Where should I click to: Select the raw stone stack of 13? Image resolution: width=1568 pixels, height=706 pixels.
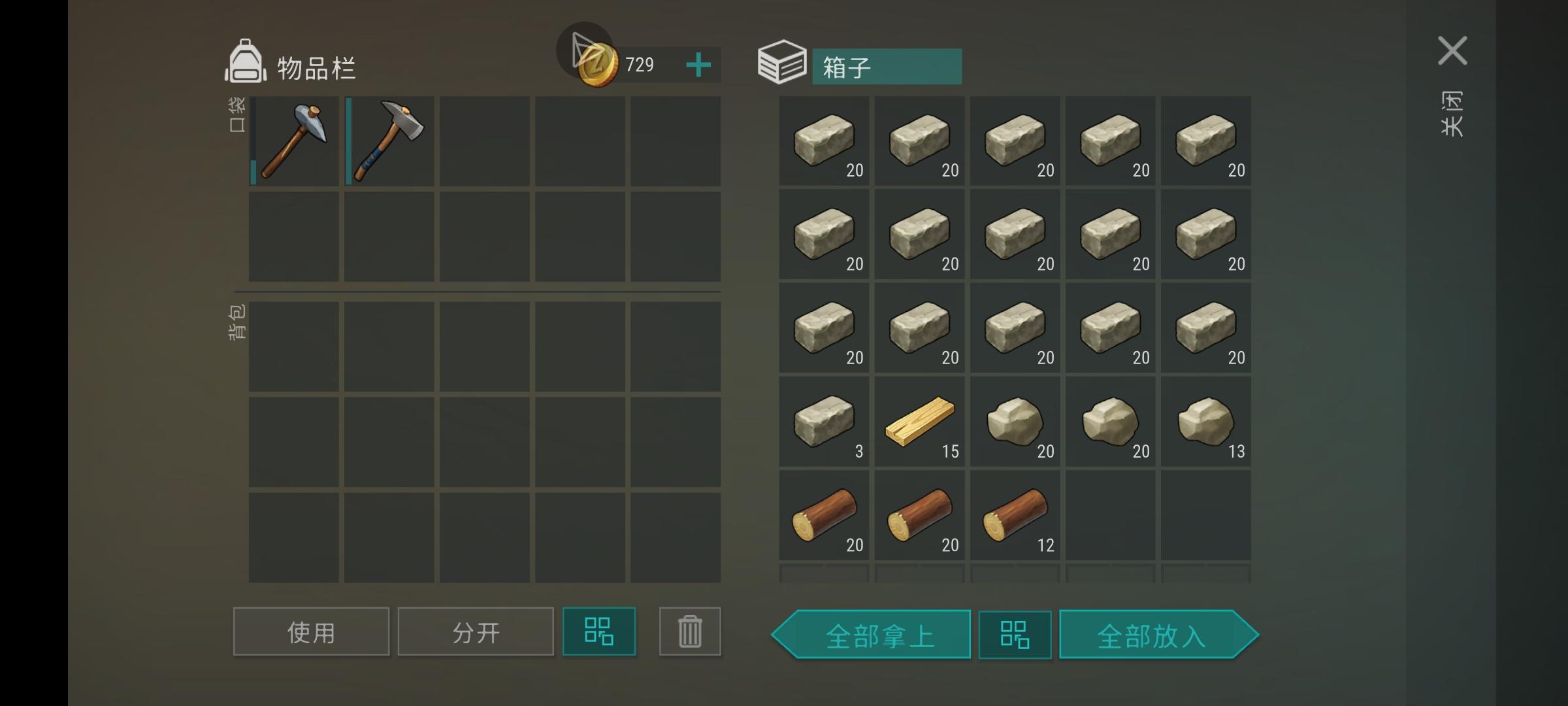(1206, 422)
